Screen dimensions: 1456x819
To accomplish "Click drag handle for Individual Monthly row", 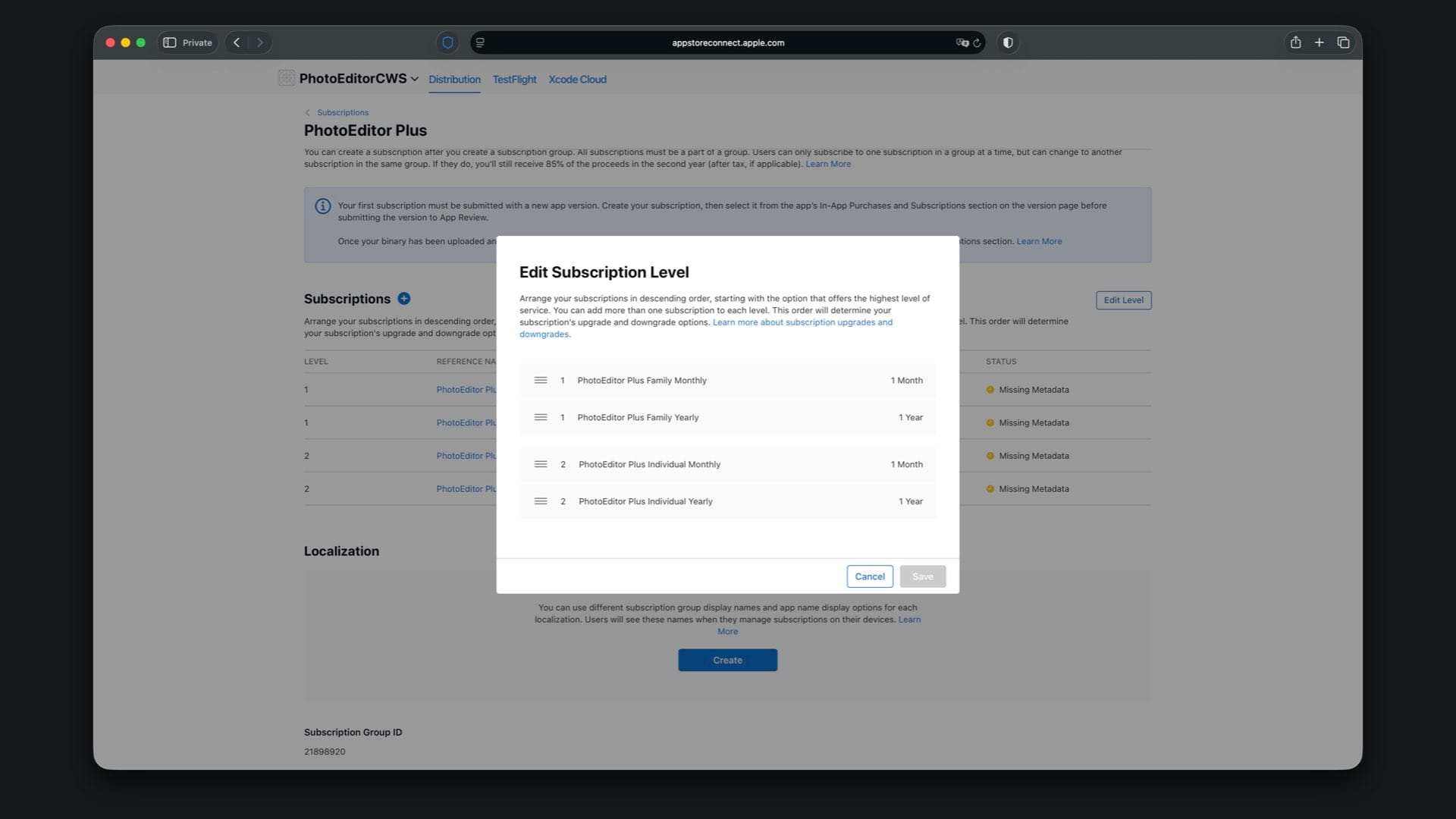I will point(540,464).
